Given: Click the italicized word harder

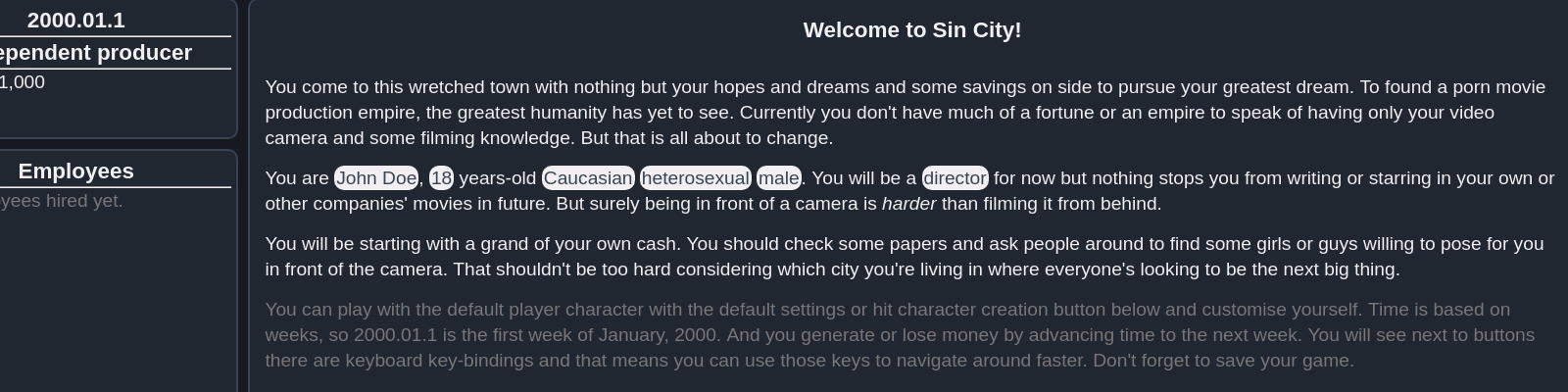Looking at the screenshot, I should (x=908, y=204).
